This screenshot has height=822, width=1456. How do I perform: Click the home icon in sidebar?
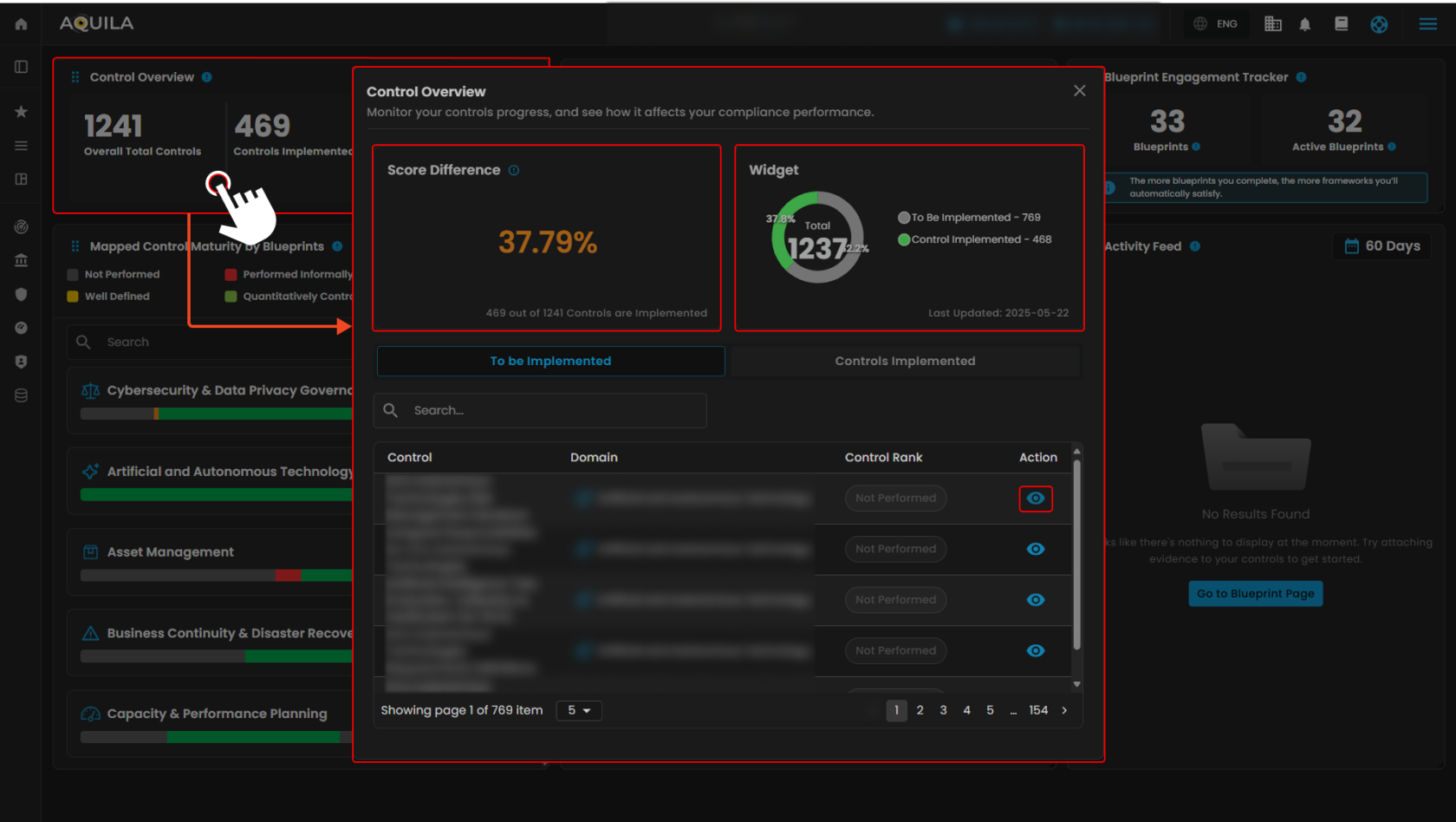(x=21, y=24)
